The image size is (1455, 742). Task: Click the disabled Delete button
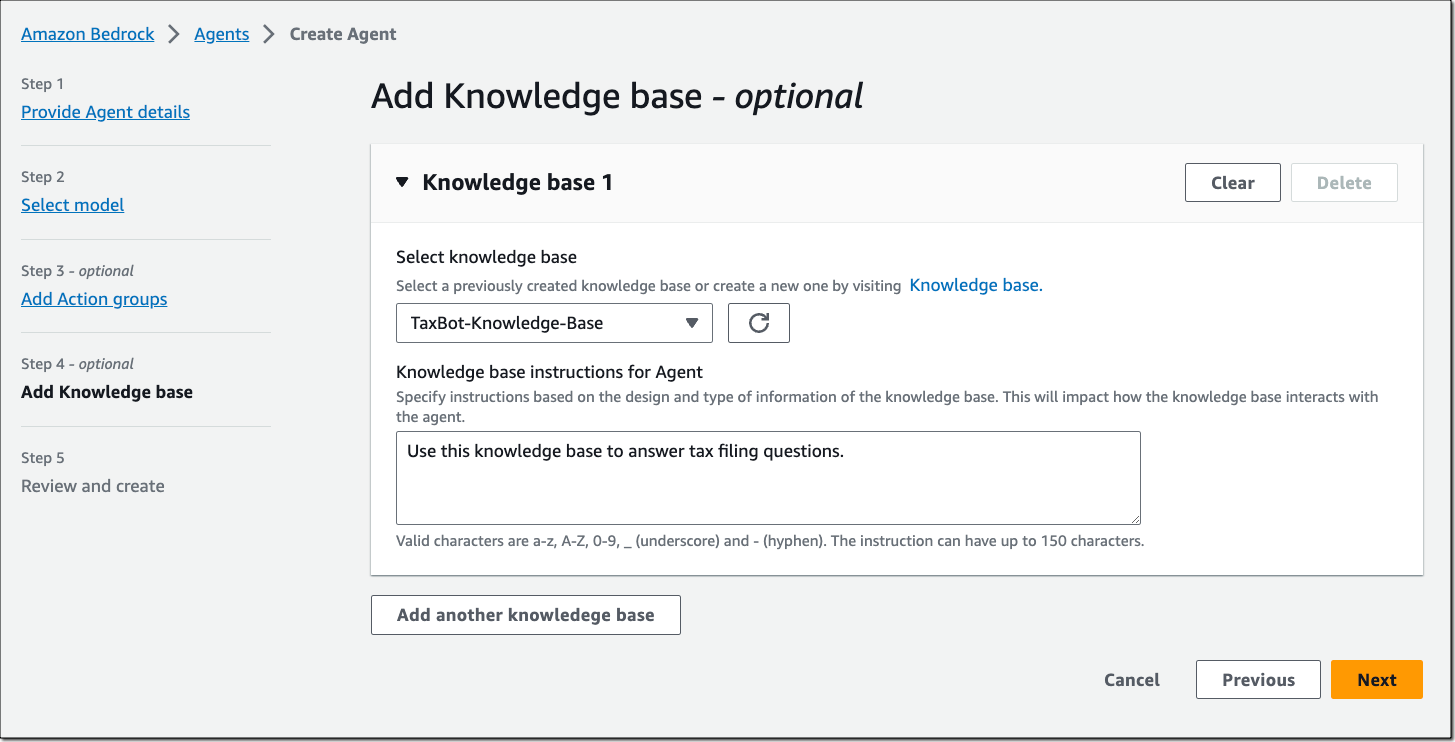click(x=1344, y=182)
